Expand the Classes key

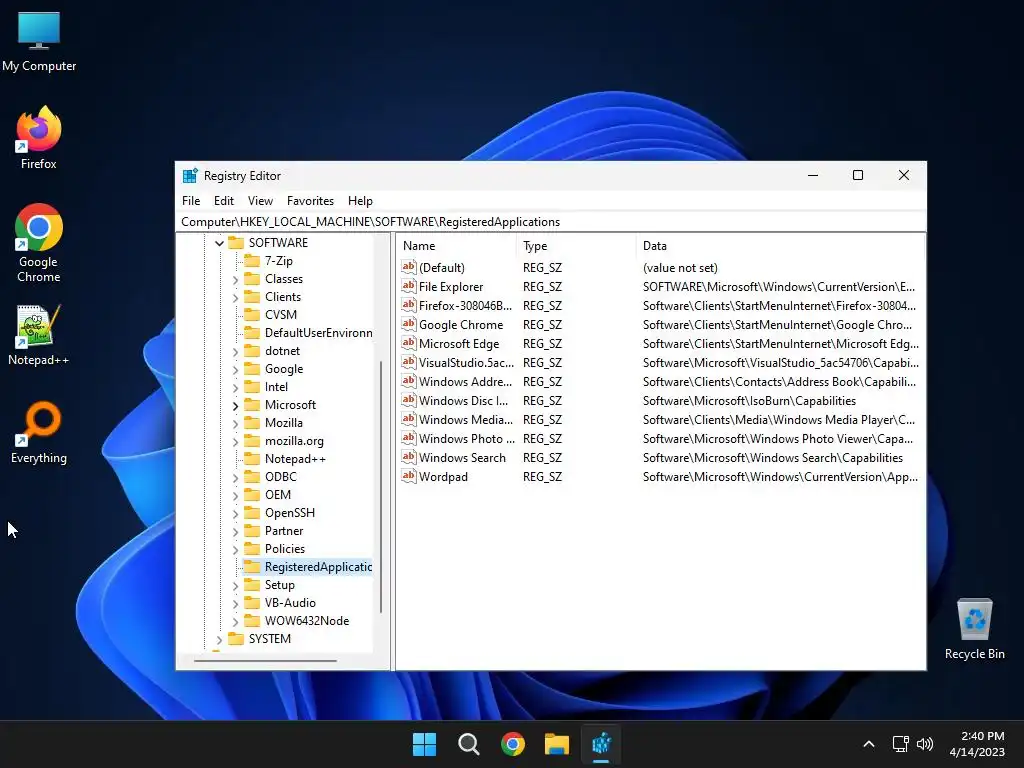pos(236,280)
